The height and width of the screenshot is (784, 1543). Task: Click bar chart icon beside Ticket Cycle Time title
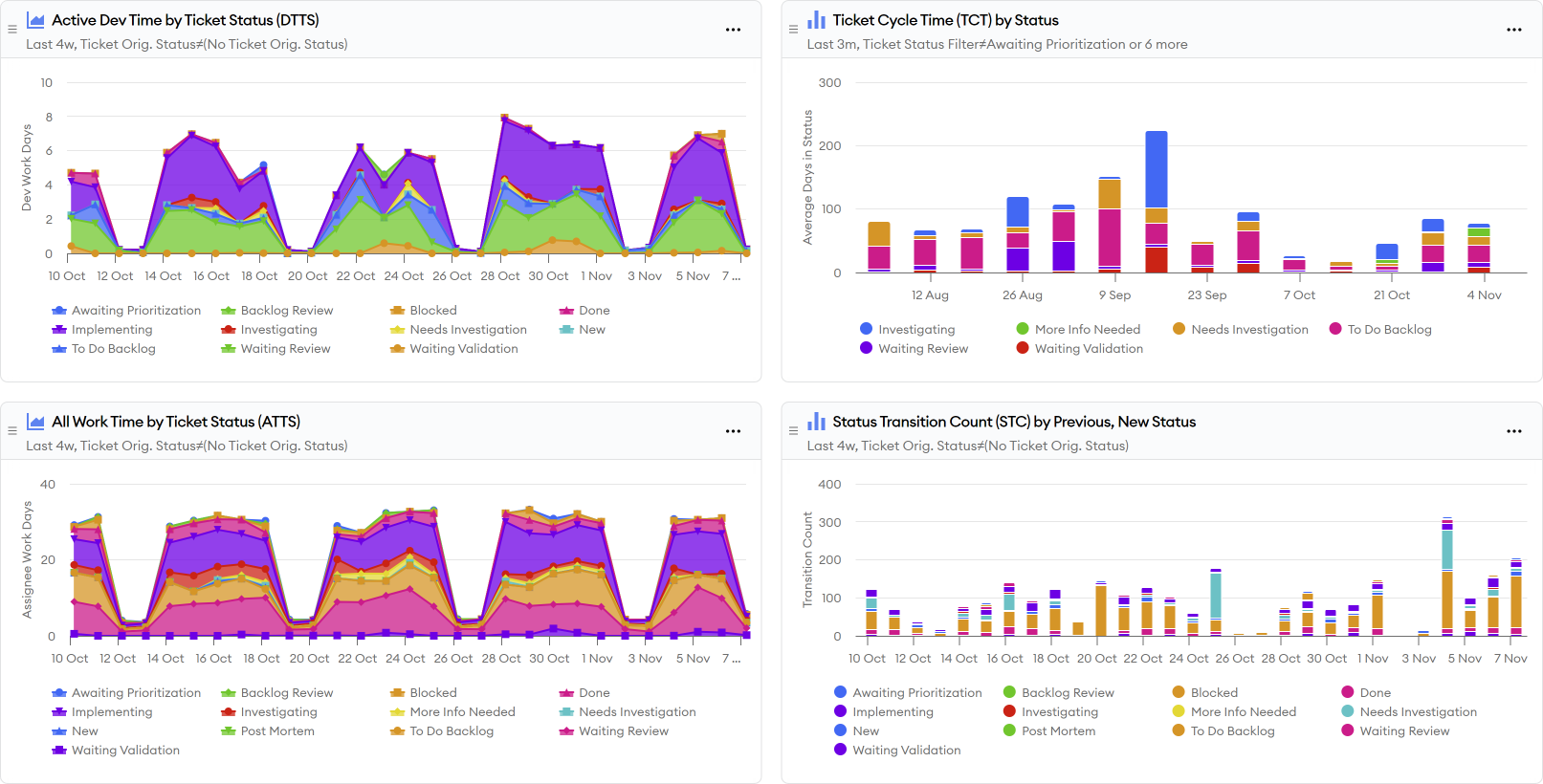[x=816, y=20]
